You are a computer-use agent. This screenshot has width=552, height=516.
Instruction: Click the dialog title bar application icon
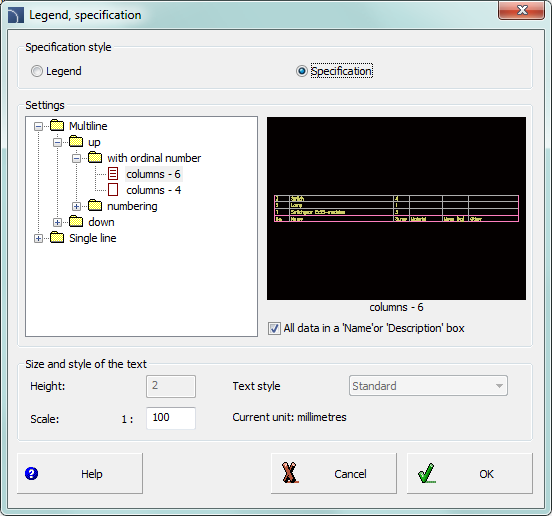pos(16,15)
